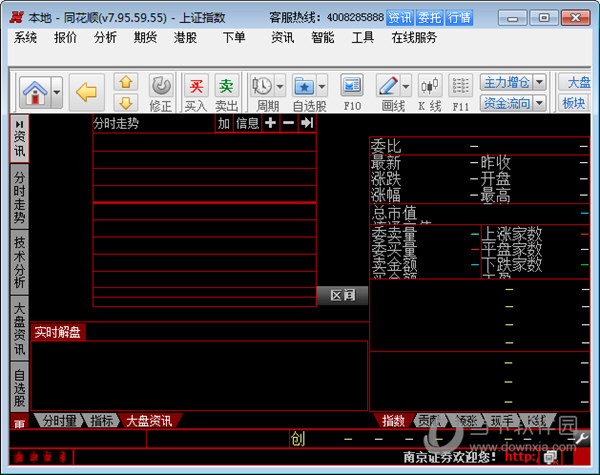Switch to the 领涨 right panel tab
600x475 pixels.
pyautogui.click(x=466, y=421)
